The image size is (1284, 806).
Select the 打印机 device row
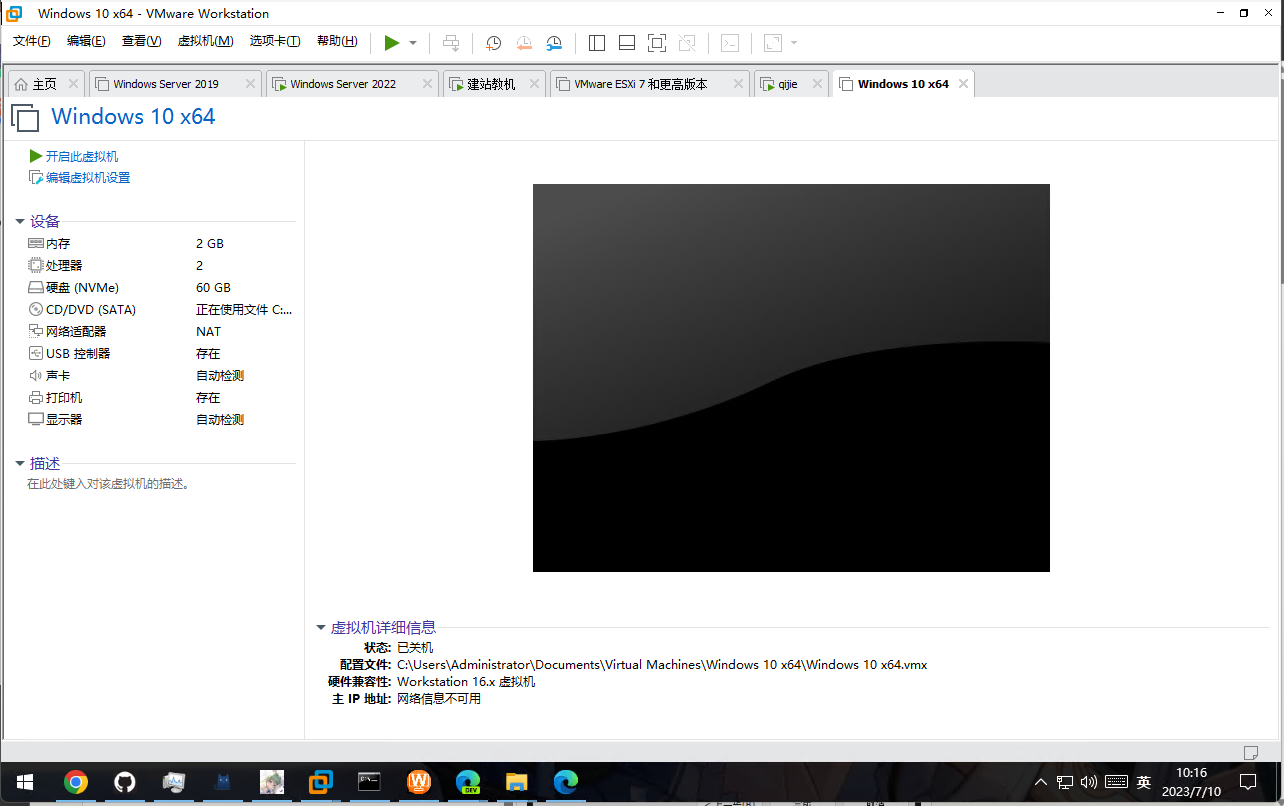tap(160, 398)
